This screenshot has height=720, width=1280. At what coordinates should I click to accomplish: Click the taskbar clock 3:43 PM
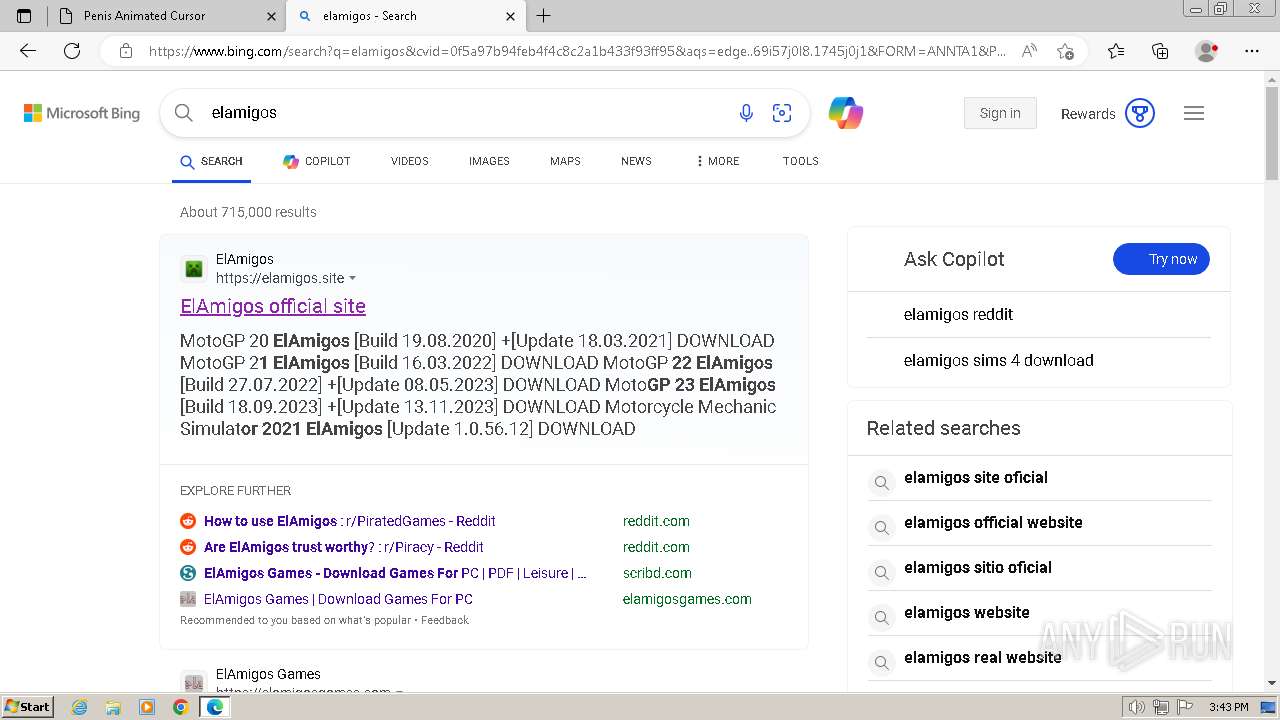click(1228, 707)
